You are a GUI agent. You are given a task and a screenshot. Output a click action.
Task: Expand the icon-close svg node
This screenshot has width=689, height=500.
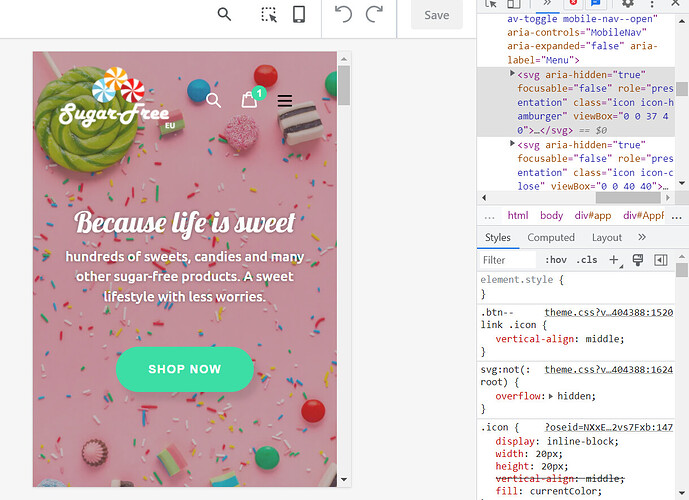pyautogui.click(x=513, y=145)
